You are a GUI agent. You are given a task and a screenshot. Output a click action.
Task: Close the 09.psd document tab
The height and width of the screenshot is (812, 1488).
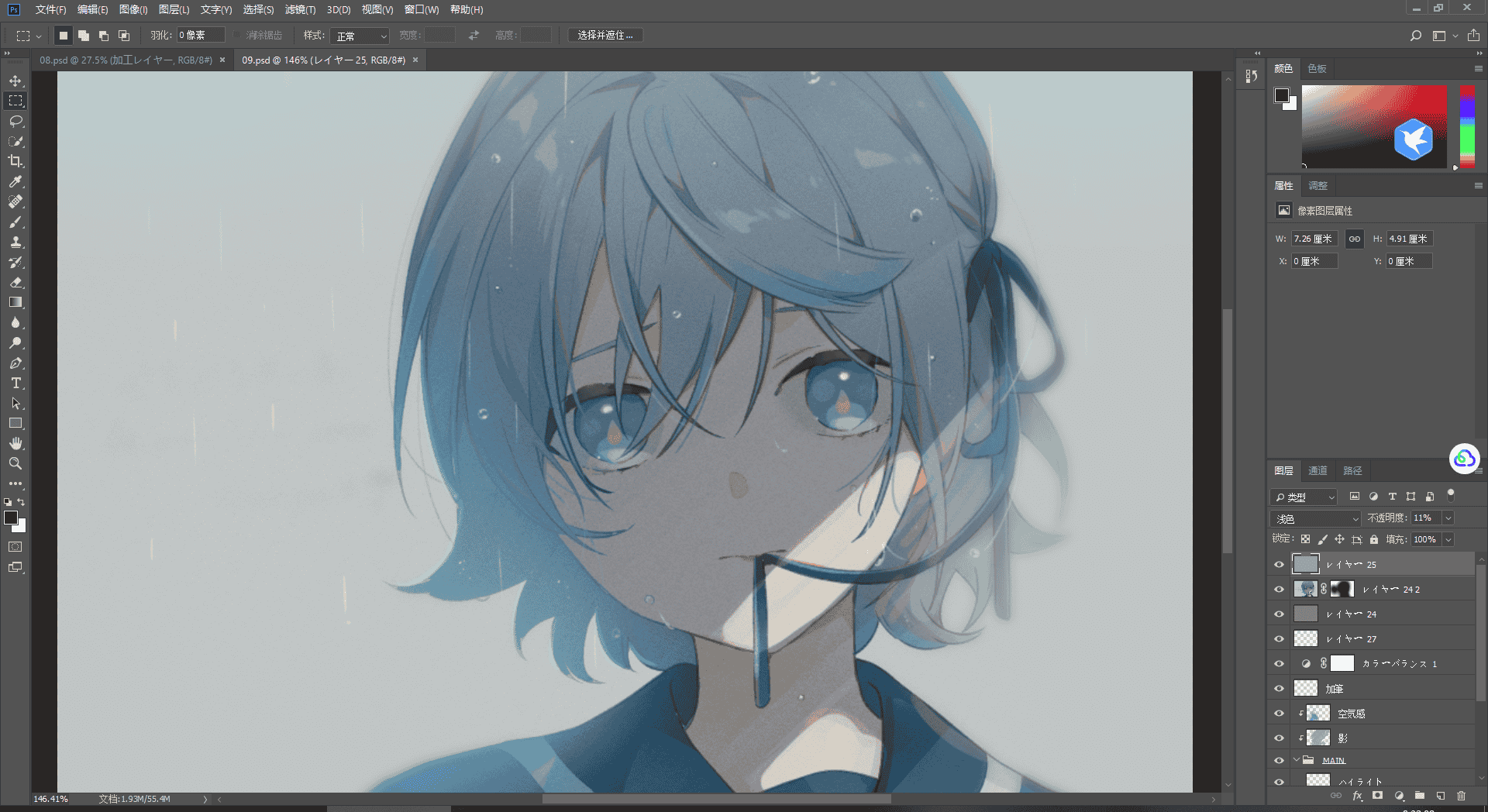point(415,60)
